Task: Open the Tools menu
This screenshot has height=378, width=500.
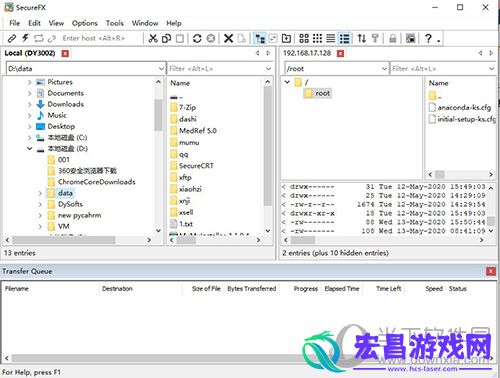Action: pos(115,23)
